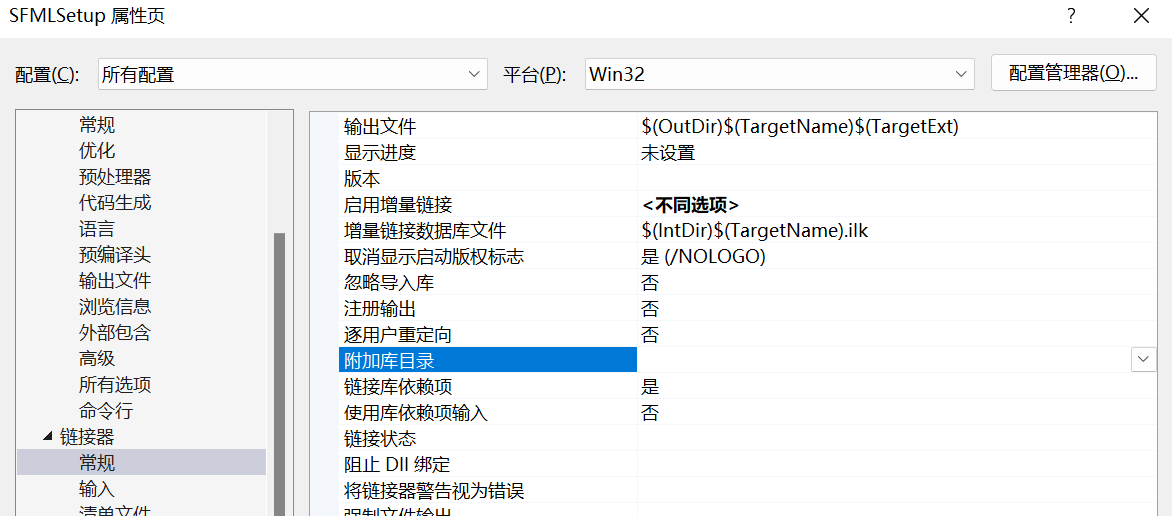
Task: Click the 否 value for 忽略导入库
Action: pos(650,282)
